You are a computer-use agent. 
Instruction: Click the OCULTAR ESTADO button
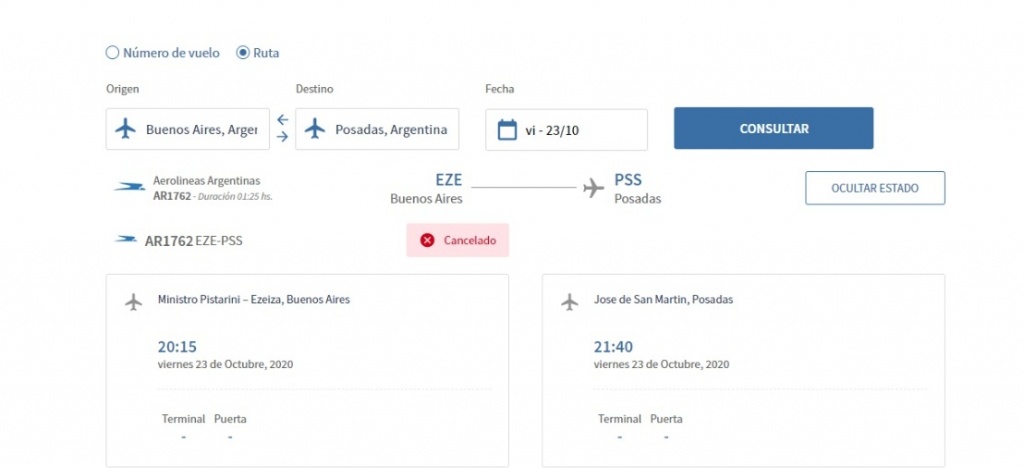(874, 188)
